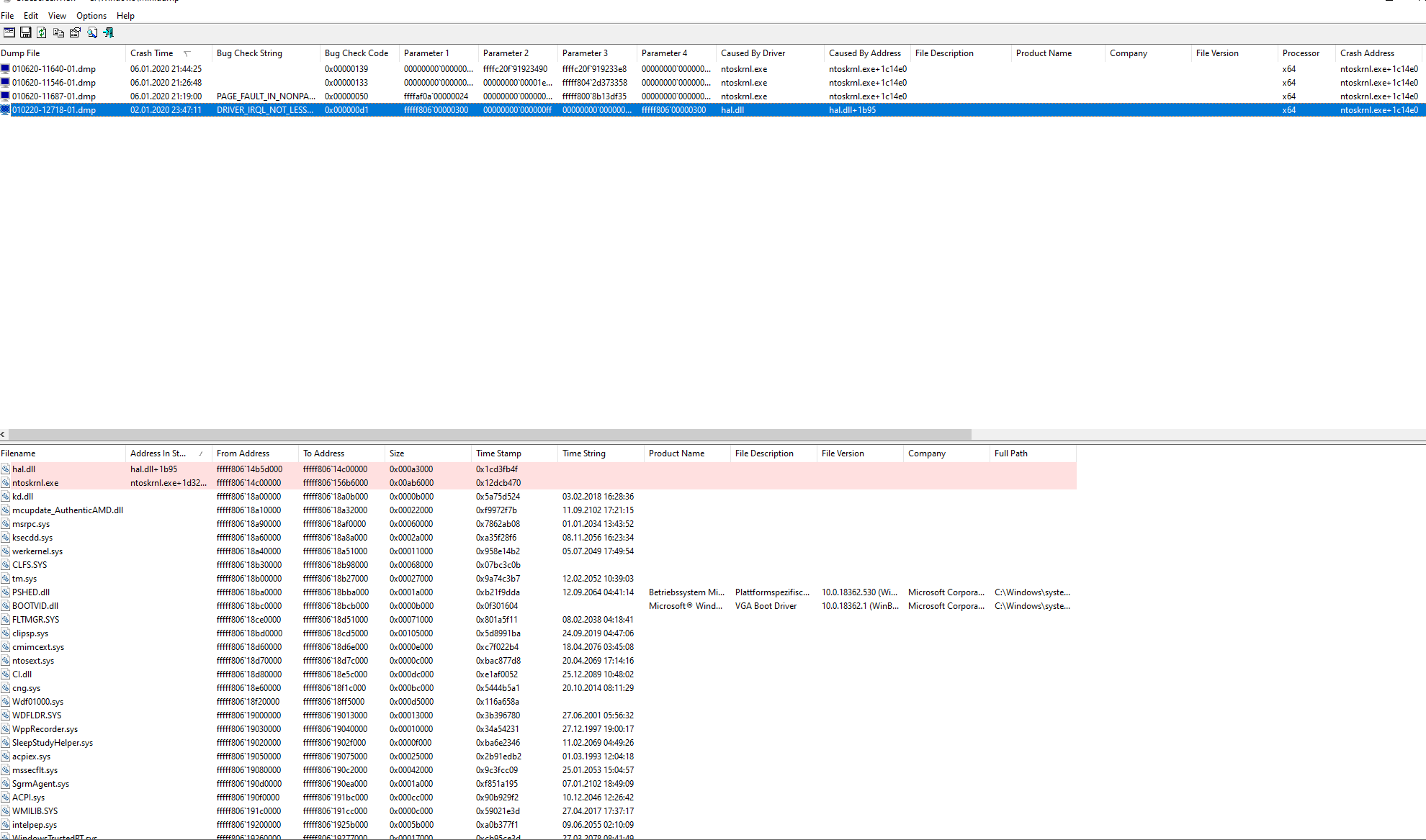This screenshot has width=1426, height=840.
Task: Click the Advanced Options toolbar icon
Action: pyautogui.click(x=9, y=32)
